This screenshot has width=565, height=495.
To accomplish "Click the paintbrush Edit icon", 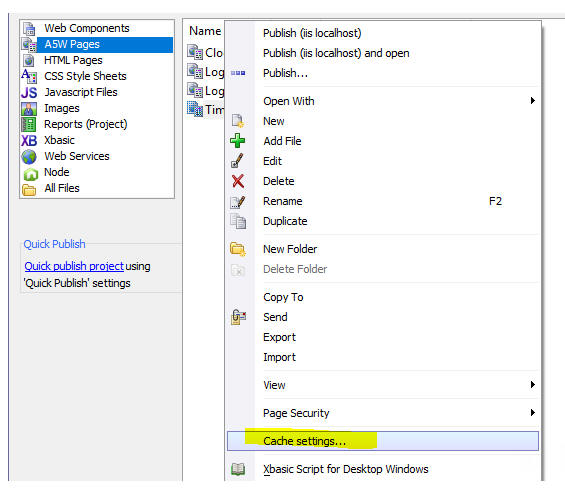I will [237, 161].
